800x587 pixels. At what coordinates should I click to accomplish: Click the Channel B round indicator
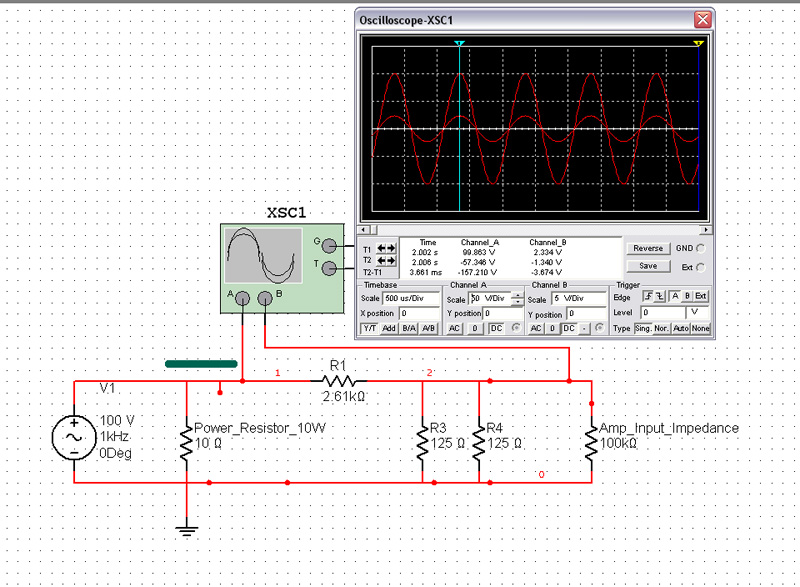pyautogui.click(x=599, y=328)
